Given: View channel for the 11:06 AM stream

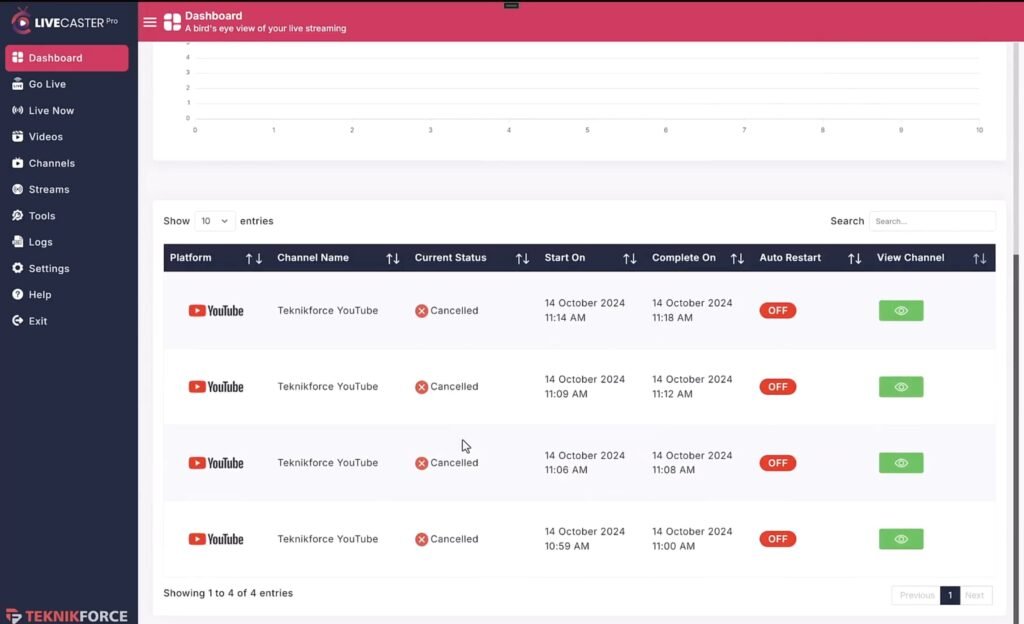Looking at the screenshot, I should 901,463.
